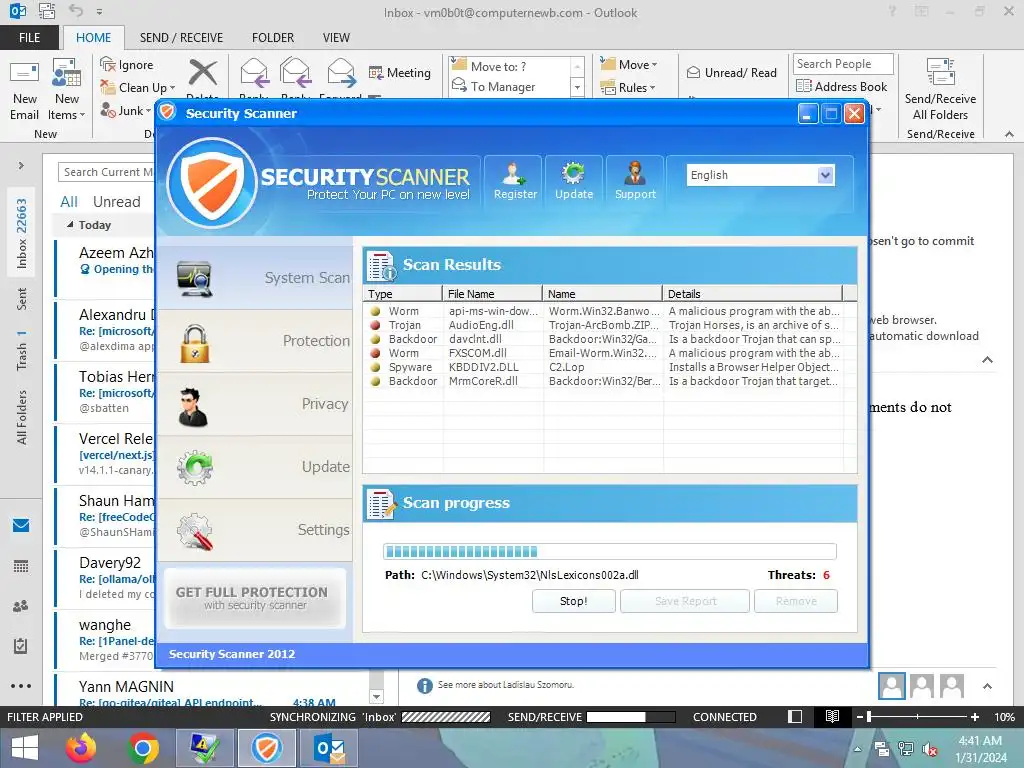Click the muted volume tray icon

click(x=929, y=749)
